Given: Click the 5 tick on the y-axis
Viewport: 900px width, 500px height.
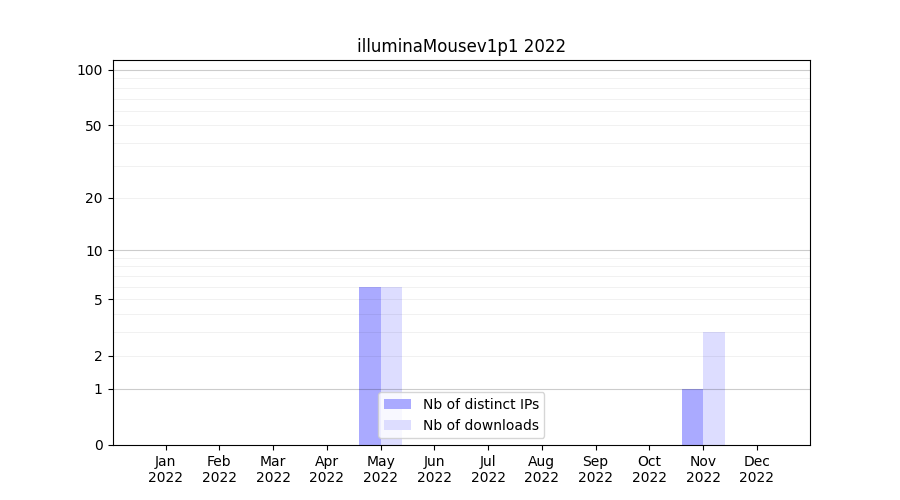Looking at the screenshot, I should pos(98,300).
